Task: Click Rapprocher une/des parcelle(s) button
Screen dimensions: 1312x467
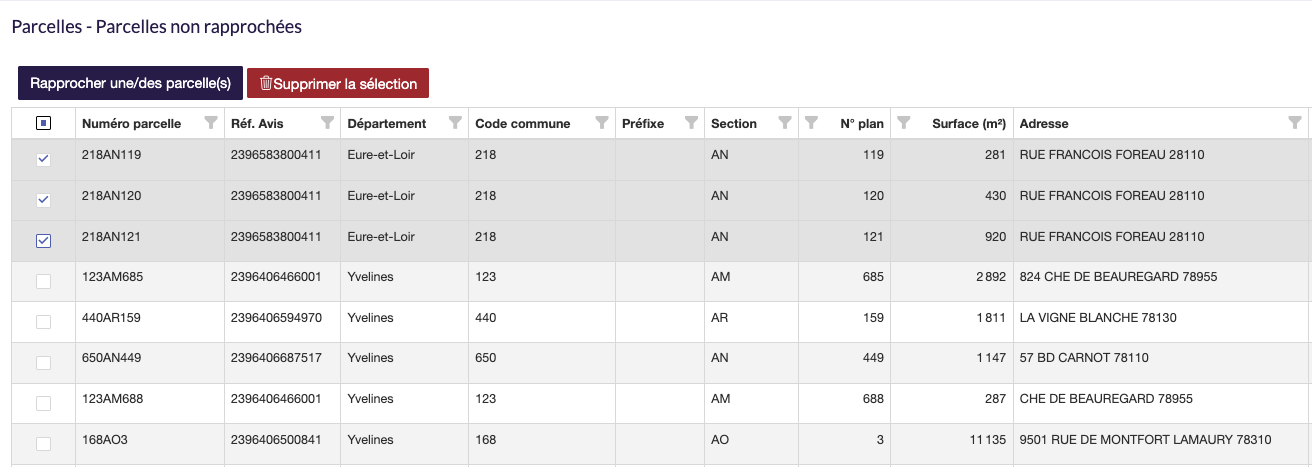Action: click(130, 83)
